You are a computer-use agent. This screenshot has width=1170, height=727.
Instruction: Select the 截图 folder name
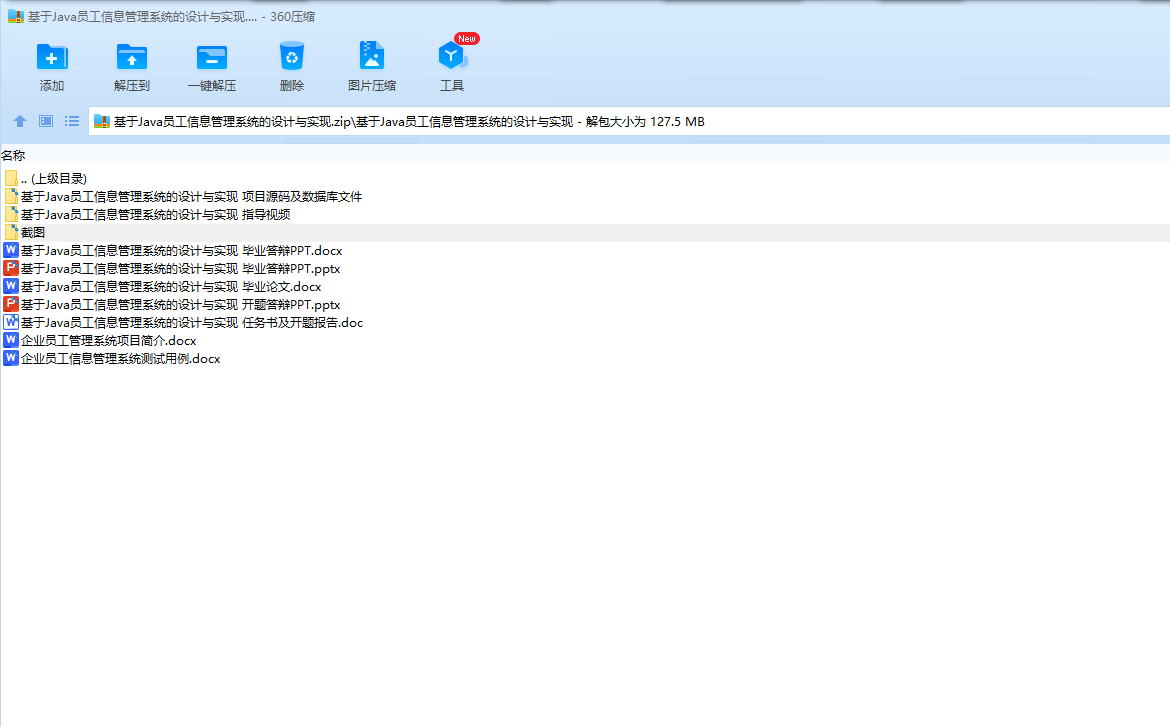(33, 232)
